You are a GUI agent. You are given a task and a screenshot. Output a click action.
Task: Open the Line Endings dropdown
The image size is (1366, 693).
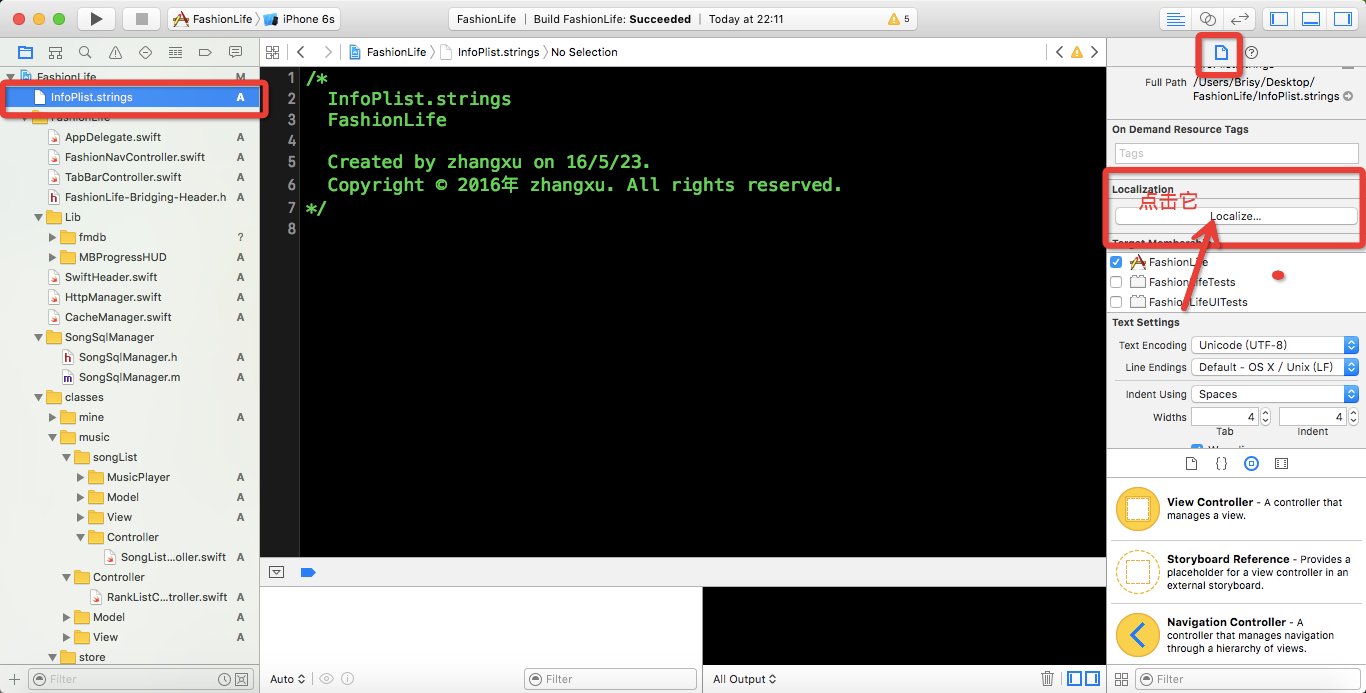point(1275,367)
